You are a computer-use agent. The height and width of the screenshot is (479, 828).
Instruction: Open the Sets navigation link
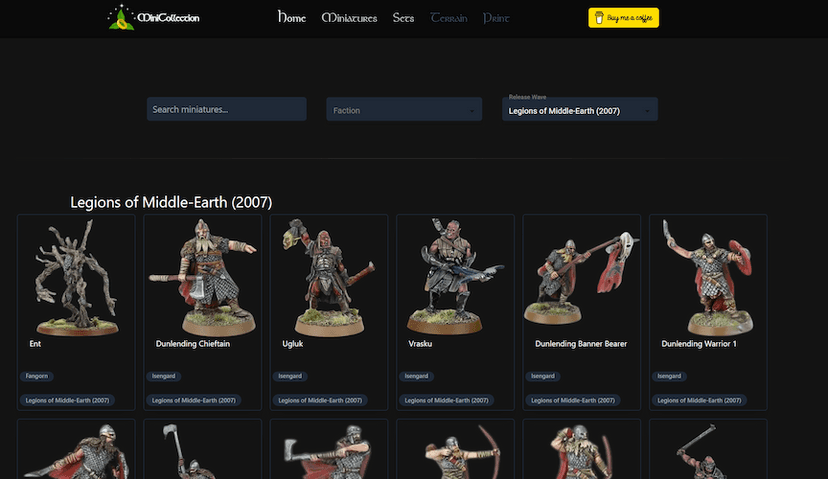[x=403, y=18]
